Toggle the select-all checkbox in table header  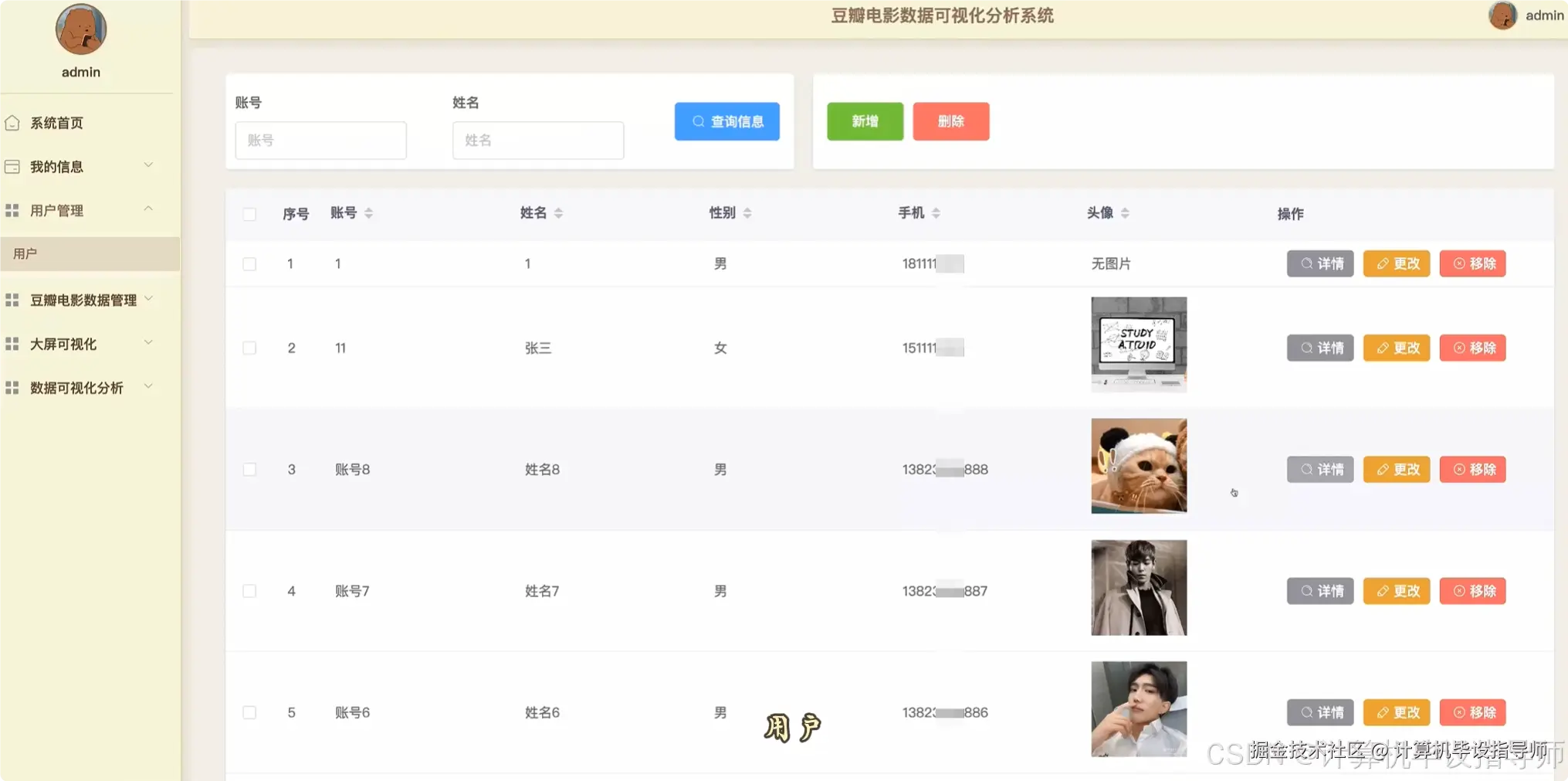[249, 214]
